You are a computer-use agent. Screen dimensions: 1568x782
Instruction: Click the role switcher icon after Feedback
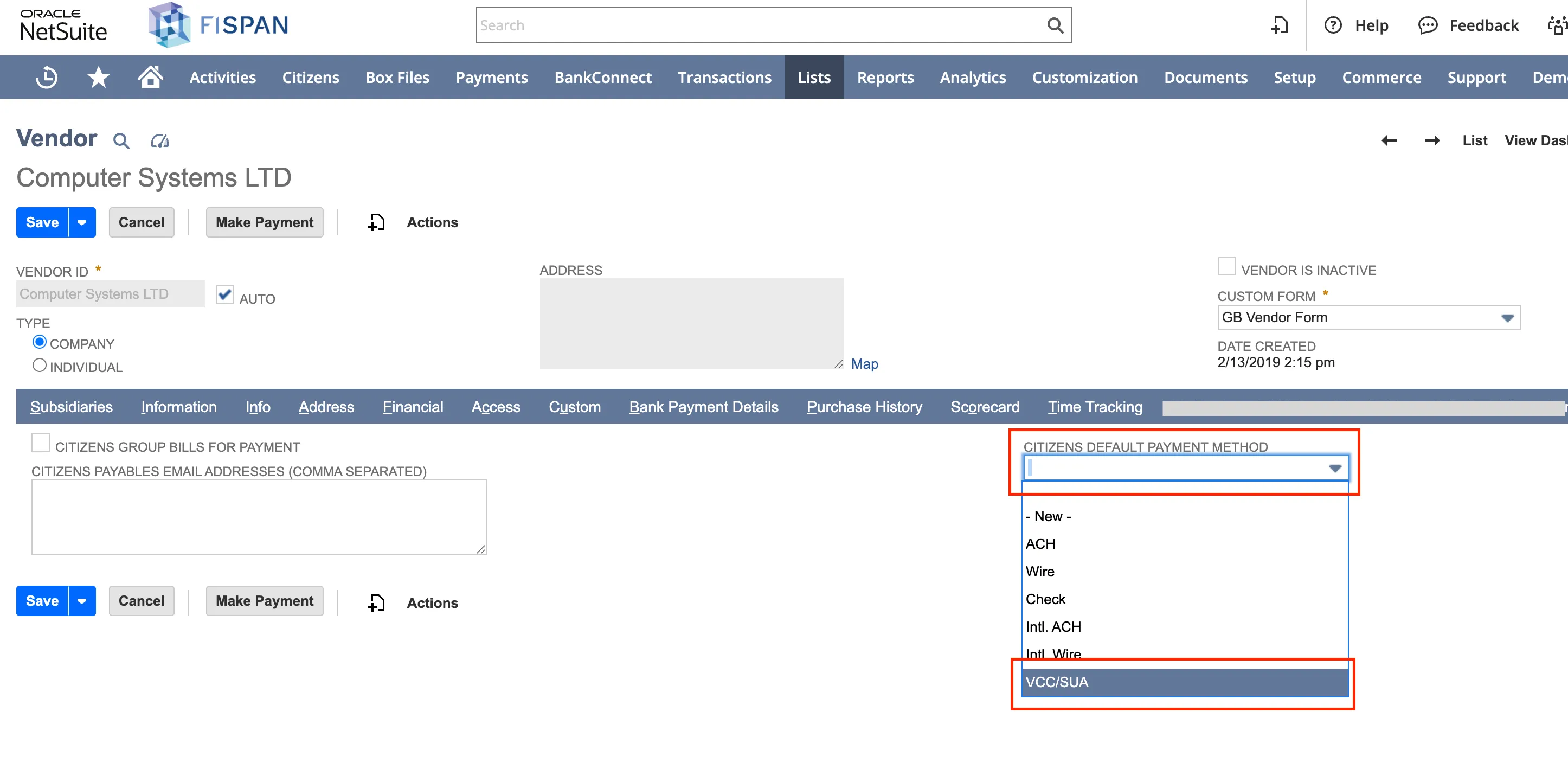click(x=1557, y=25)
